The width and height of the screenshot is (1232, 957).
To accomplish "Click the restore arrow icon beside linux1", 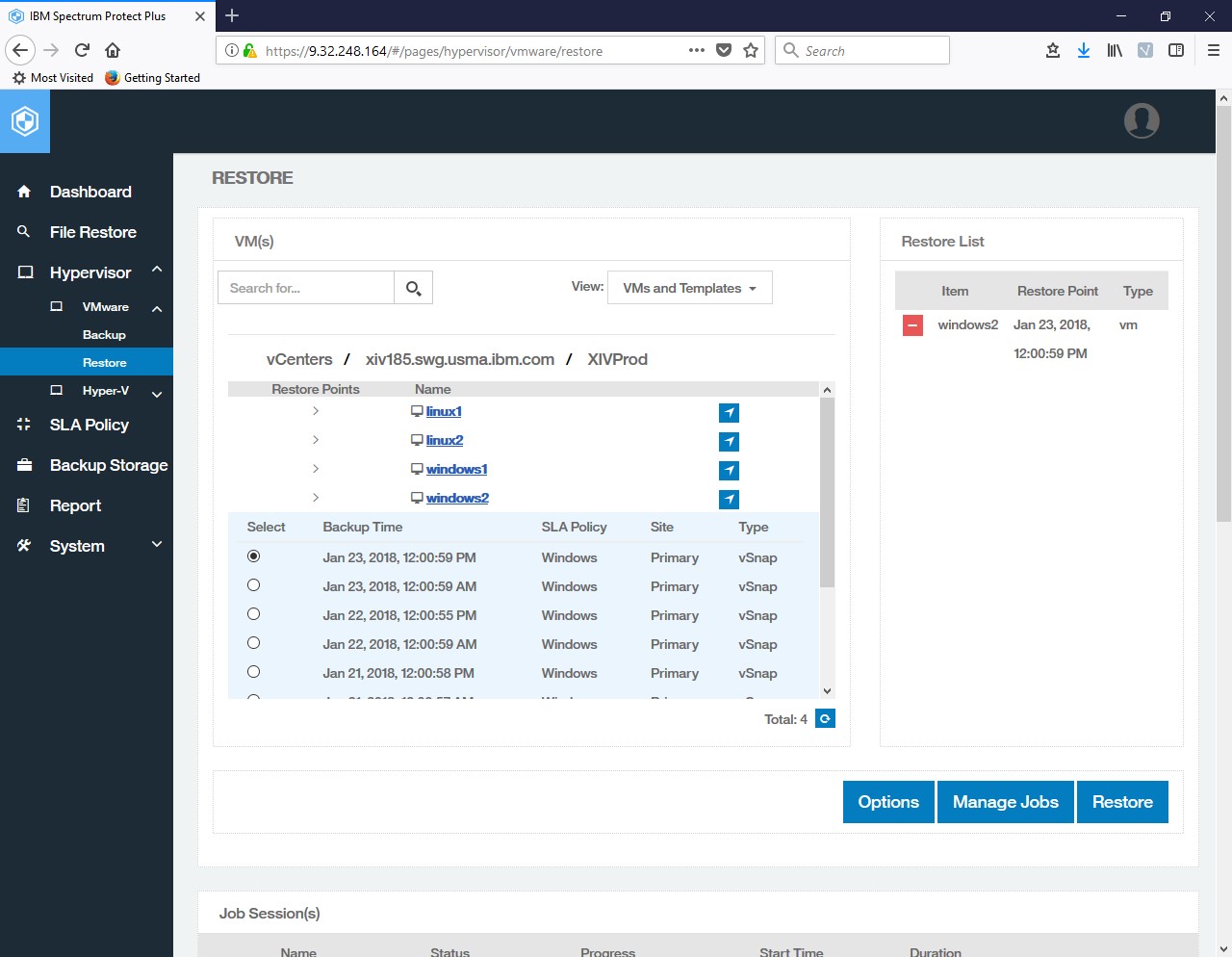I will tap(729, 412).
